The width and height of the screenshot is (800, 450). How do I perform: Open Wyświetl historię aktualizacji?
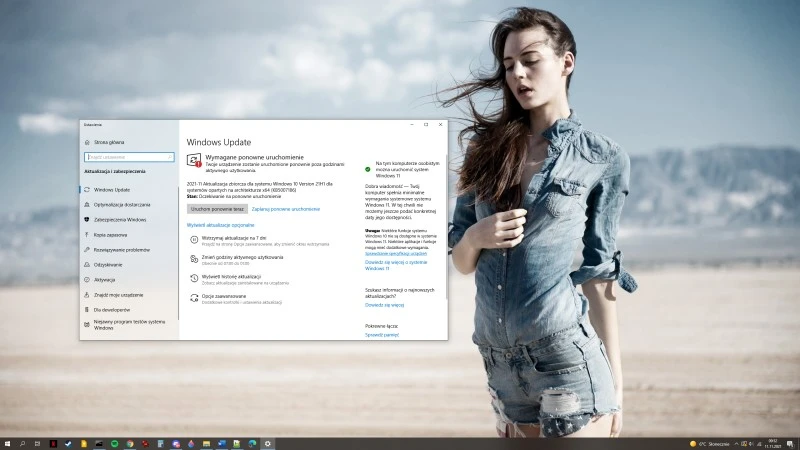(231, 277)
